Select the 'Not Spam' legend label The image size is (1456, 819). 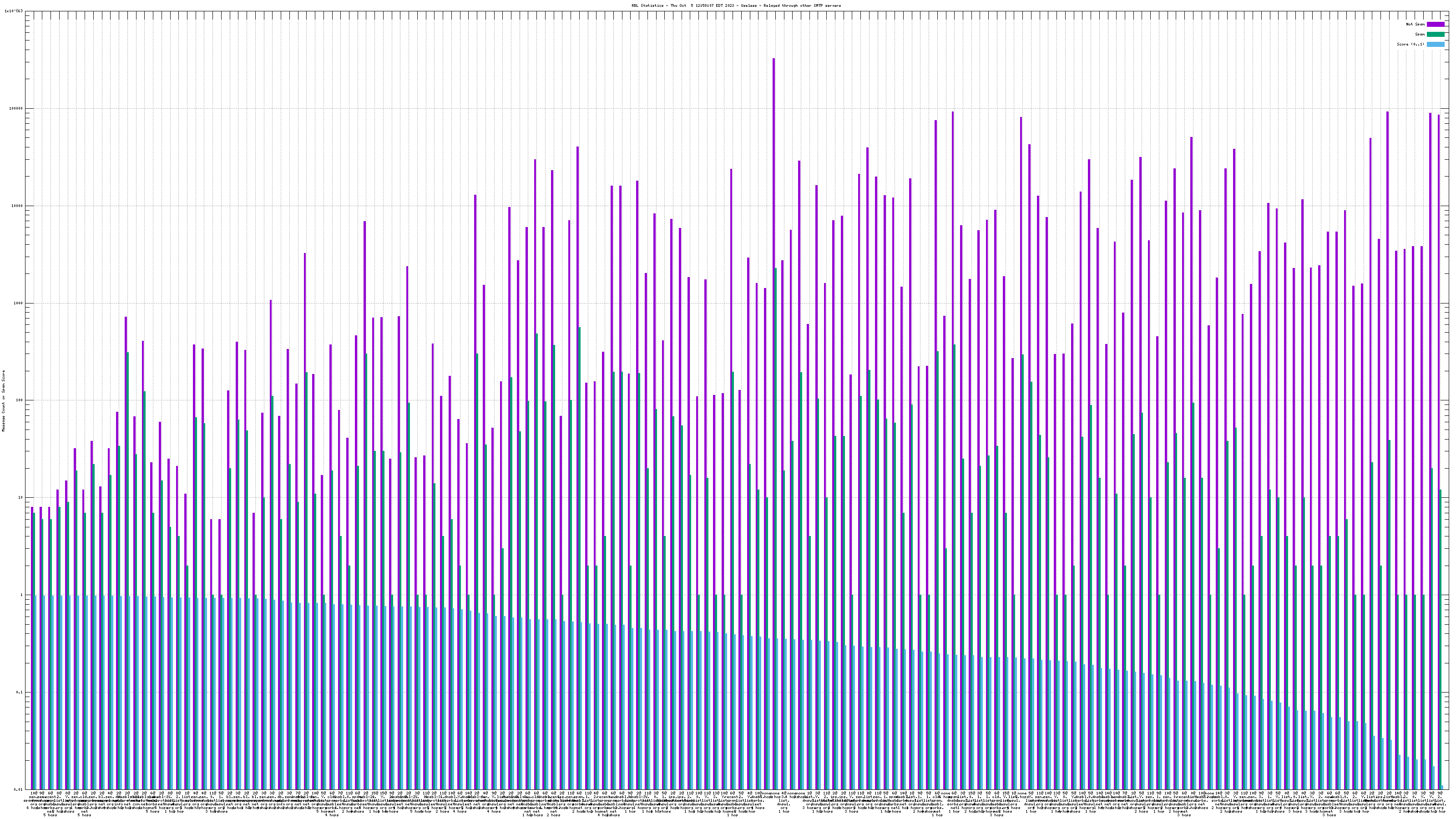coord(1416,24)
